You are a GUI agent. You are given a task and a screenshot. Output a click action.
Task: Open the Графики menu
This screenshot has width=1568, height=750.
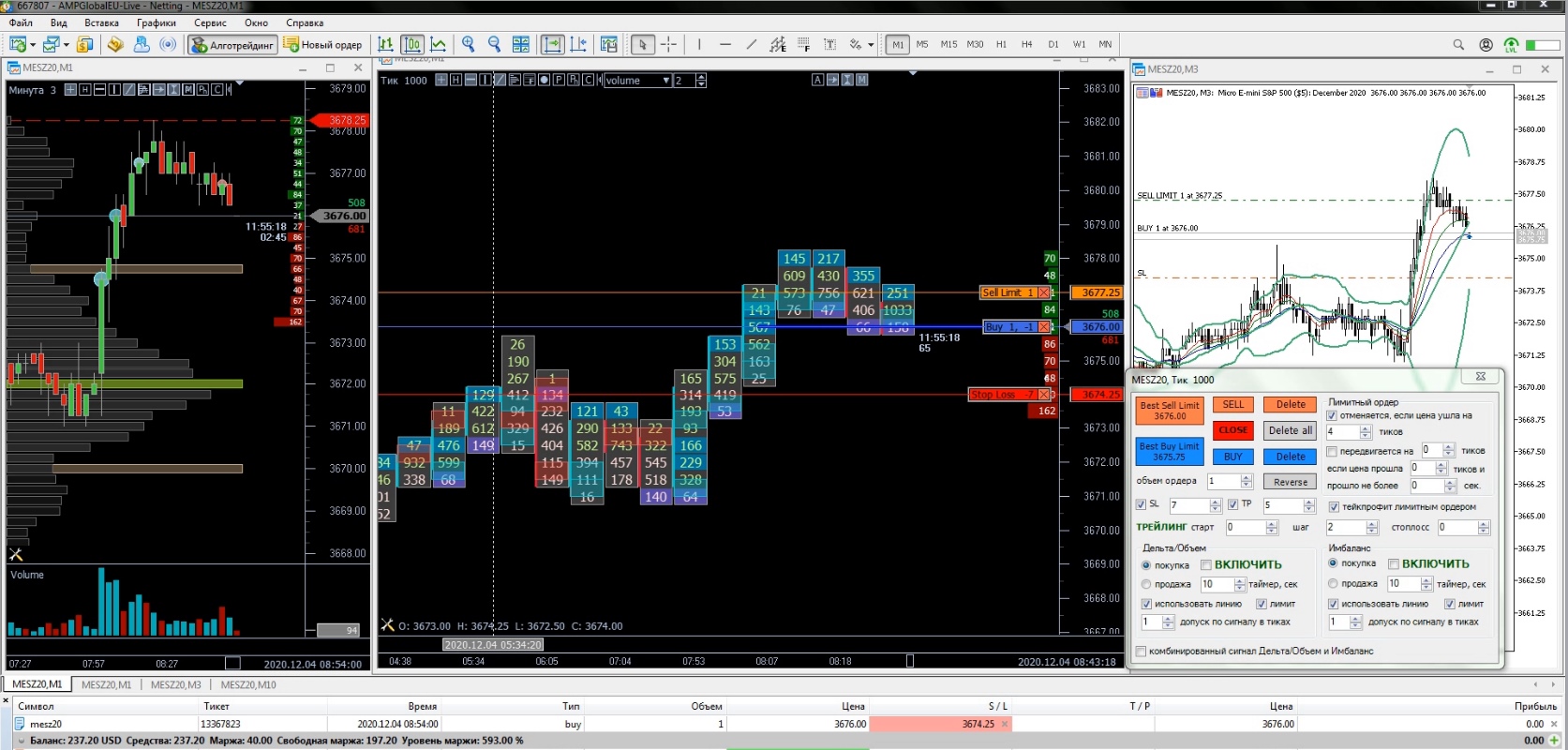click(x=157, y=22)
